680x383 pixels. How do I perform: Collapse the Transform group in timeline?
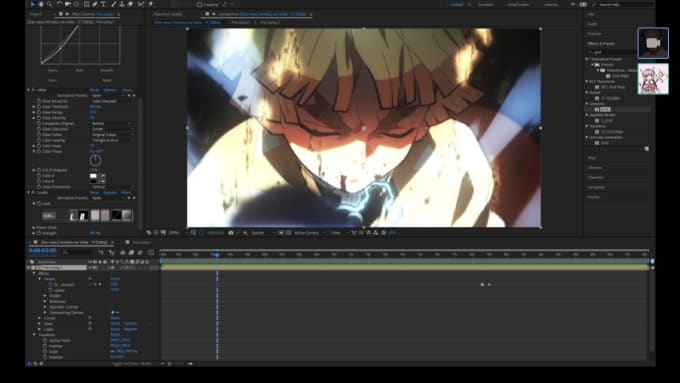pyautogui.click(x=34, y=335)
